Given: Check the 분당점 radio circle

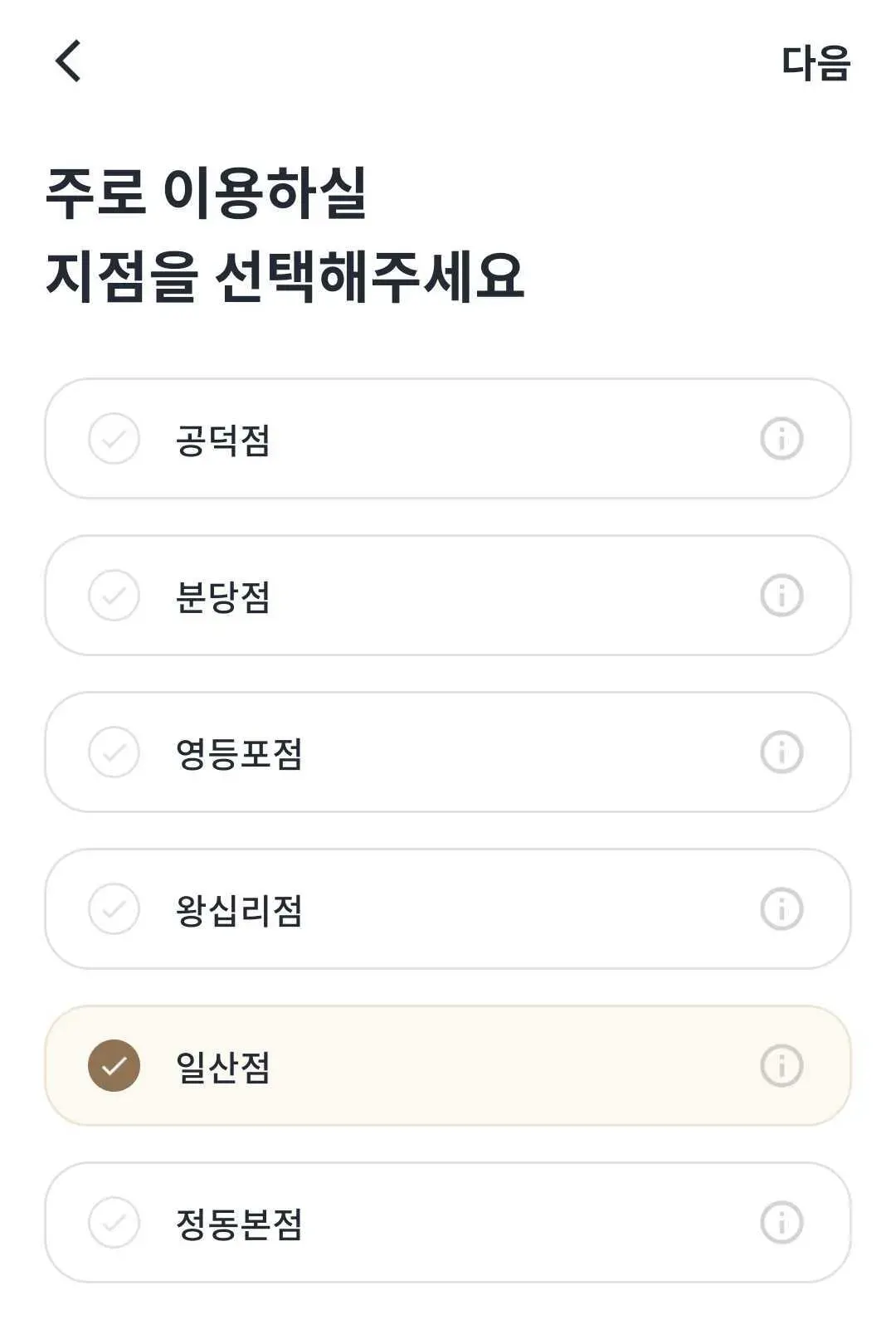Looking at the screenshot, I should tap(114, 596).
